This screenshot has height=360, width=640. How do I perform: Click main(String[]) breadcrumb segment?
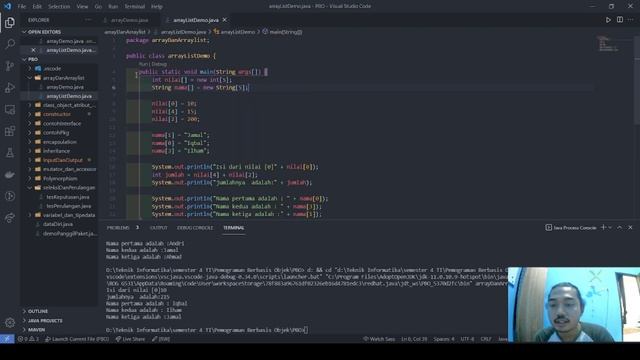click(x=286, y=32)
